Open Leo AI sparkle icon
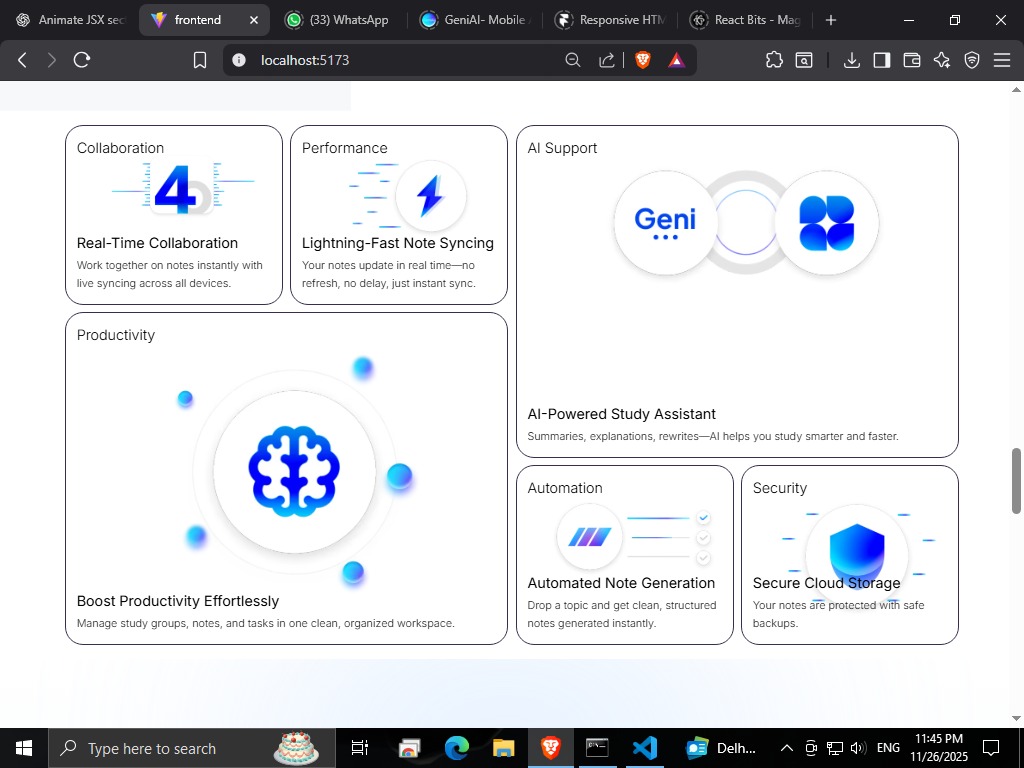 [941, 60]
